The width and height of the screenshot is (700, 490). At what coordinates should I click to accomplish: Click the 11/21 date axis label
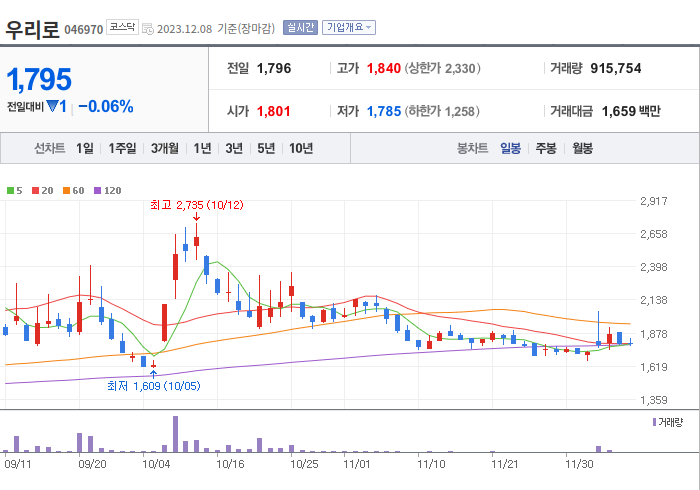tap(504, 465)
